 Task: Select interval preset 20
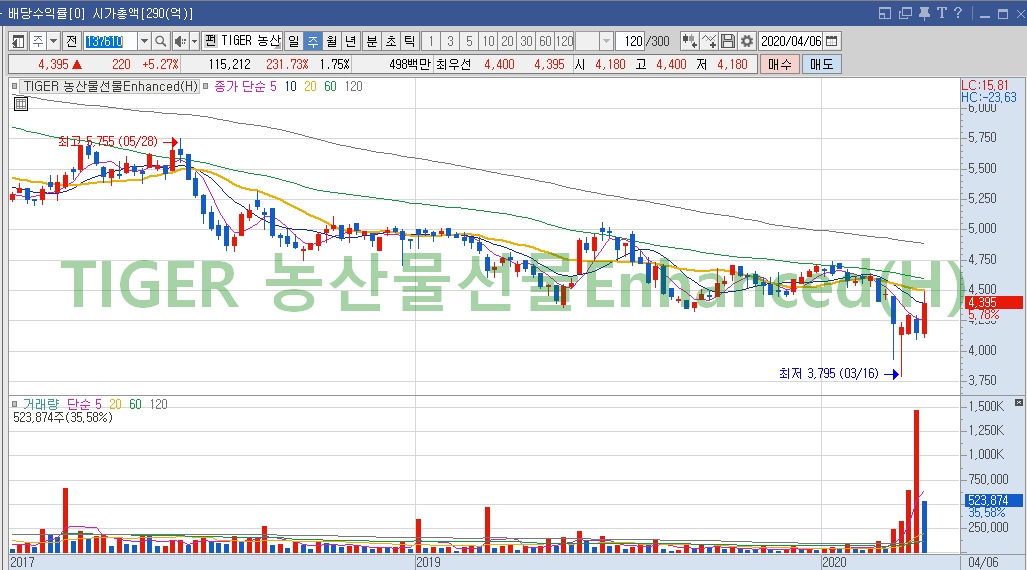pos(507,41)
